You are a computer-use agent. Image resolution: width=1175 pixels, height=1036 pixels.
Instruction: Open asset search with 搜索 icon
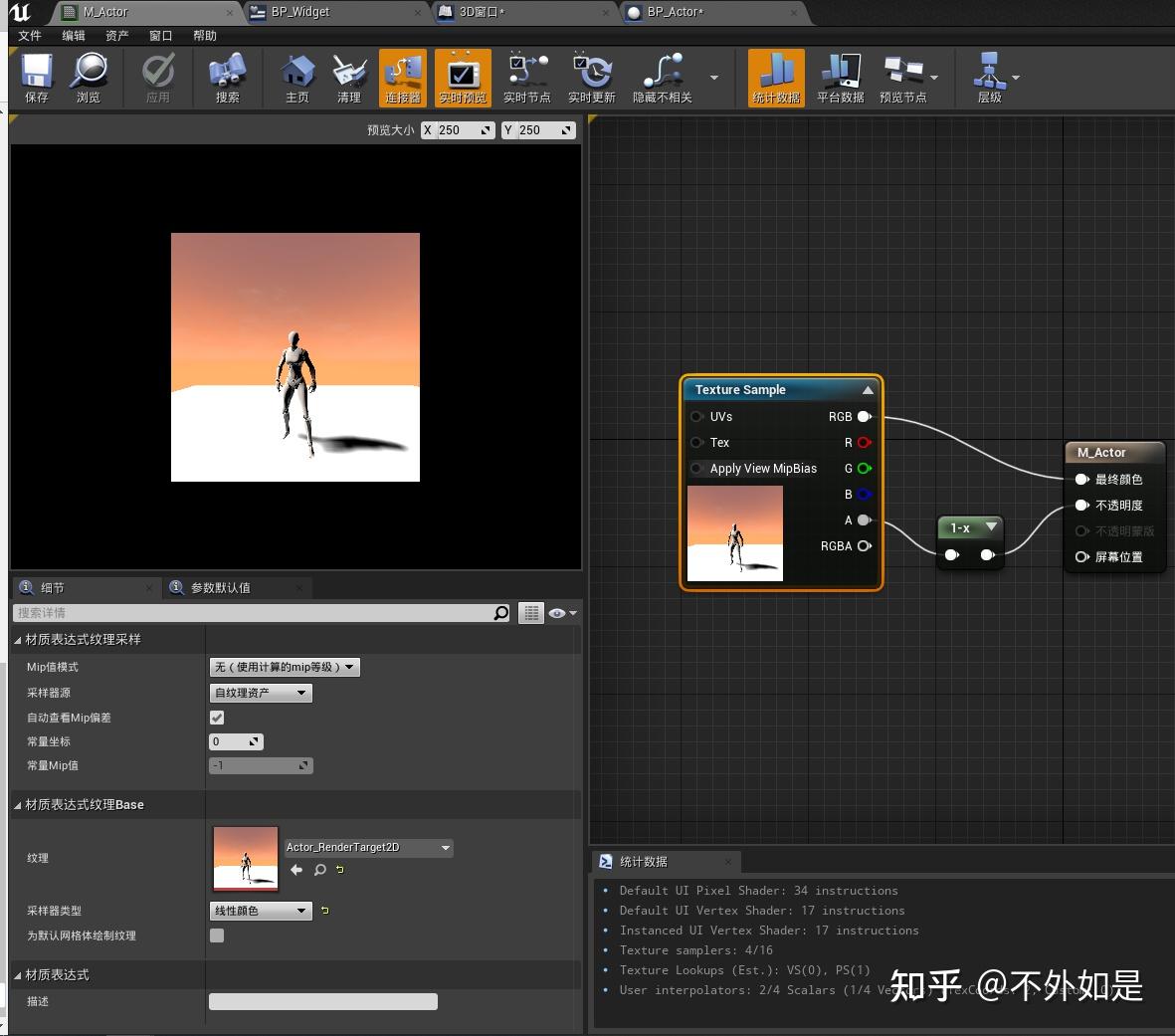[x=227, y=78]
